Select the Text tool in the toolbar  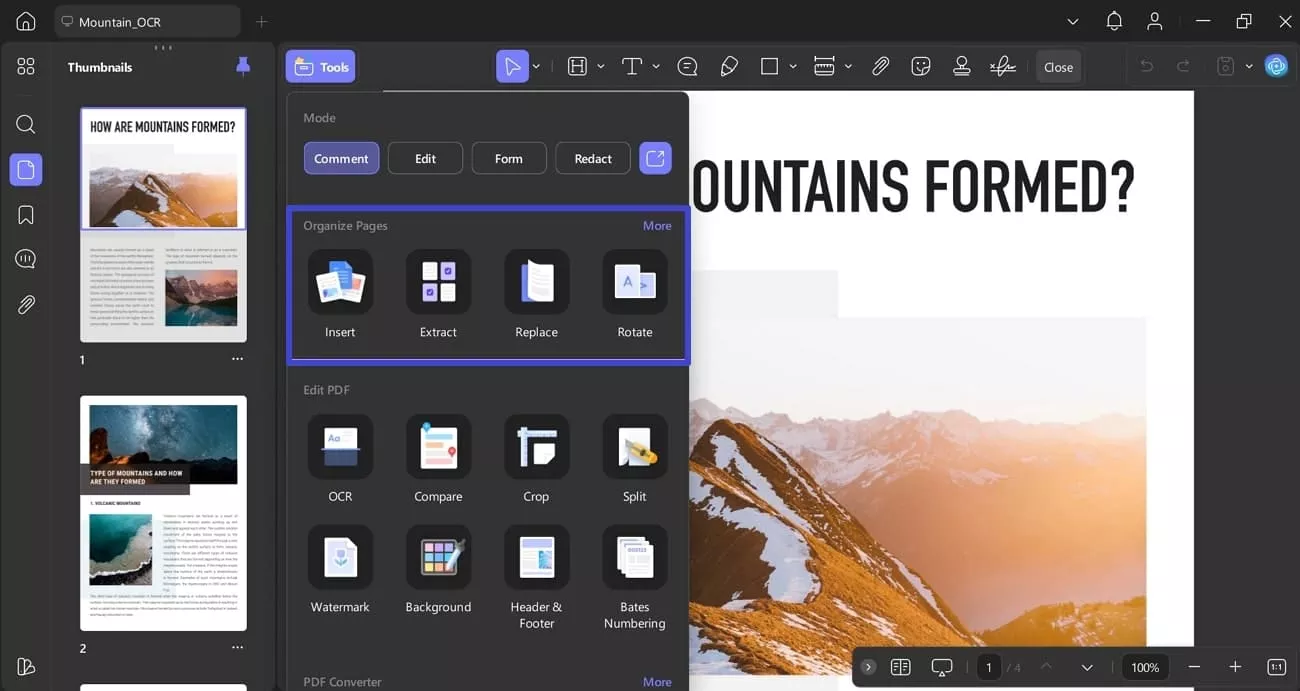632,65
